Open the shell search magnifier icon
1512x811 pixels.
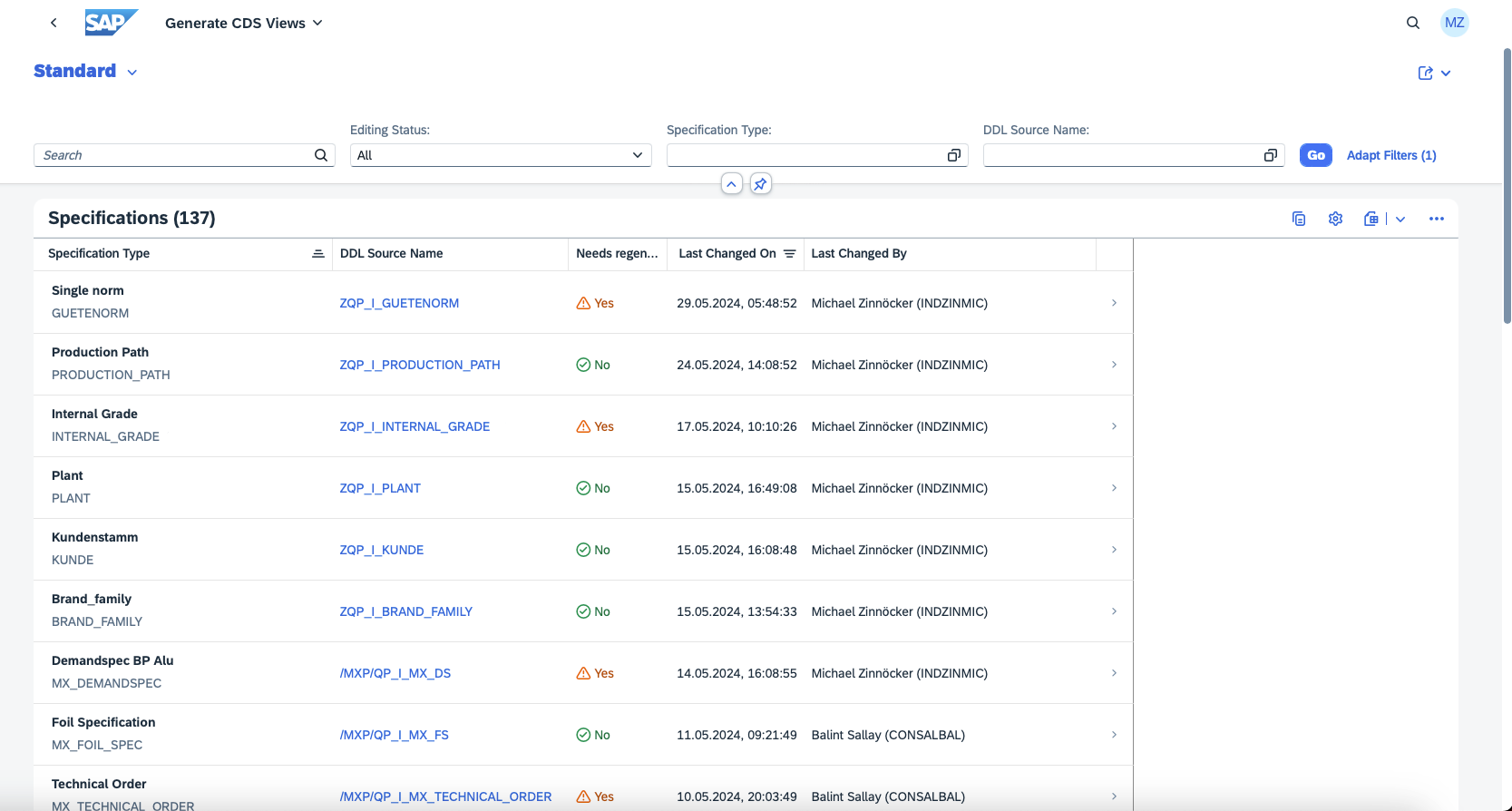coord(1413,23)
